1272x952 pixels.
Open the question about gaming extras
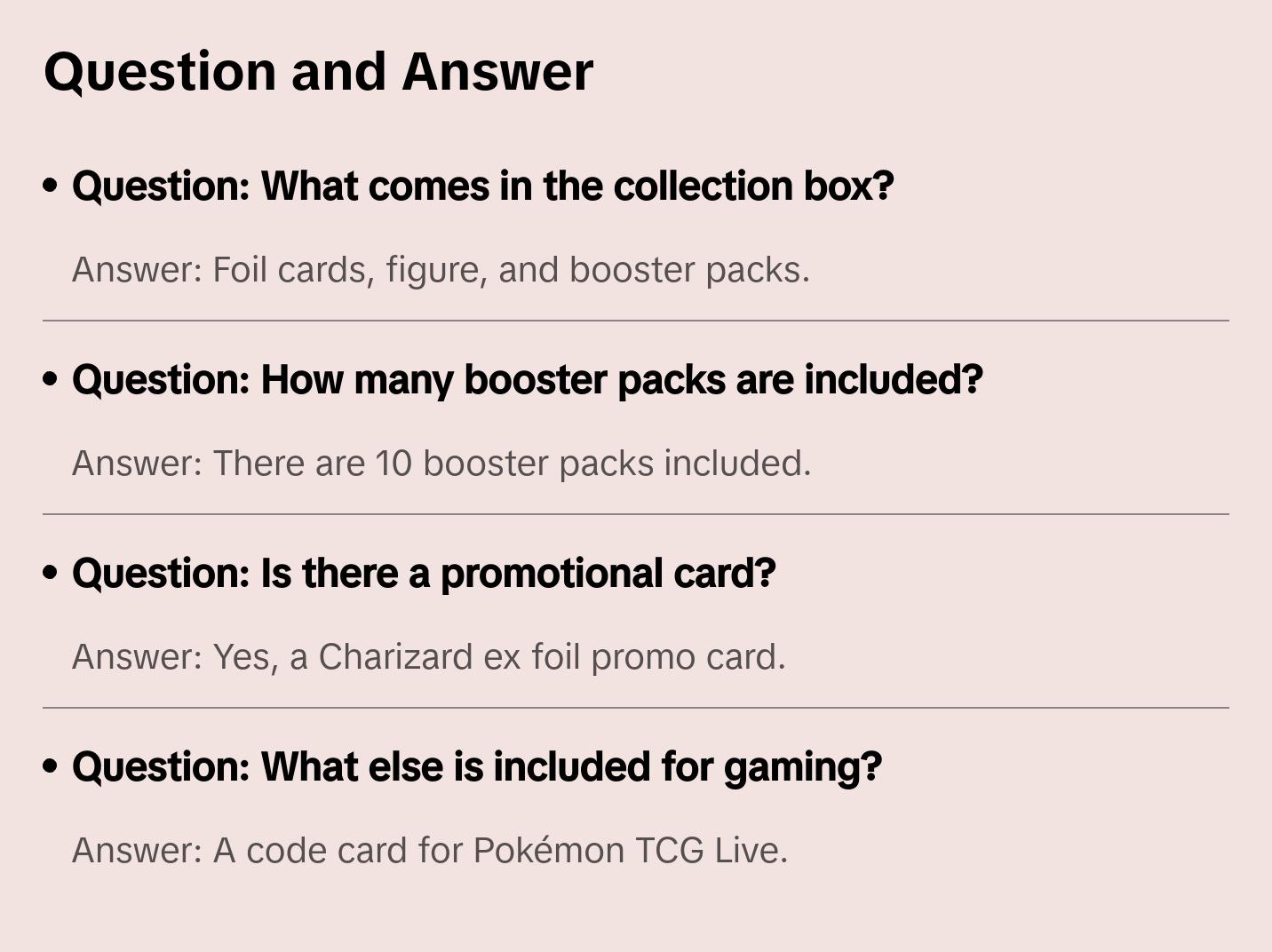[477, 767]
